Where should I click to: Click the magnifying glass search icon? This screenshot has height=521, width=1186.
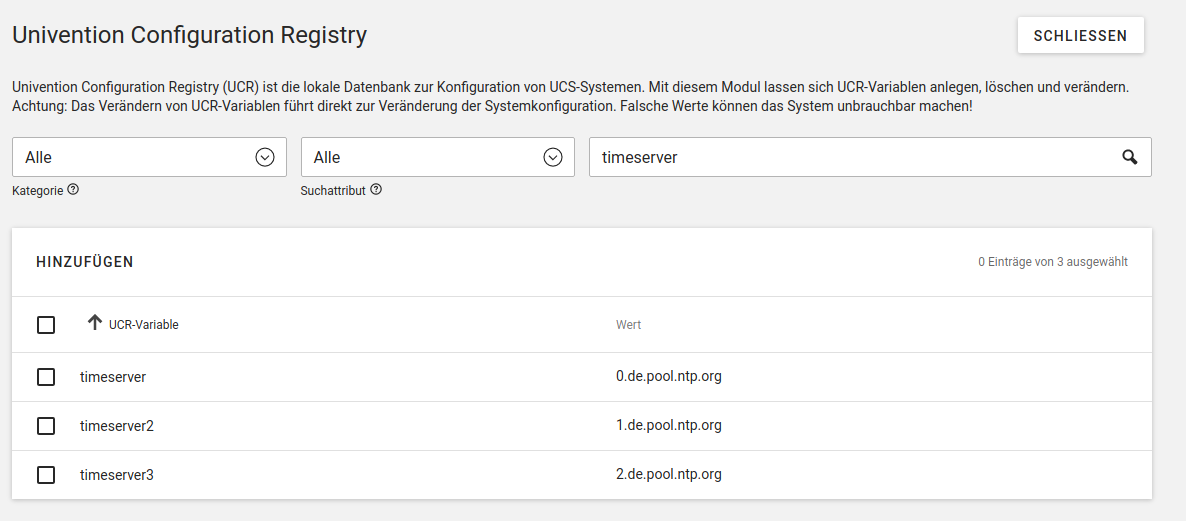click(x=1129, y=157)
